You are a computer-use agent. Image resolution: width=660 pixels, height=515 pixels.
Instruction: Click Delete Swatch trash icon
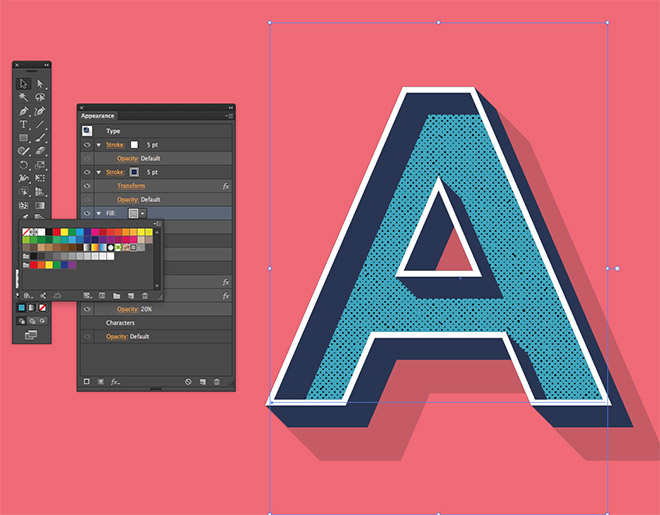(145, 296)
